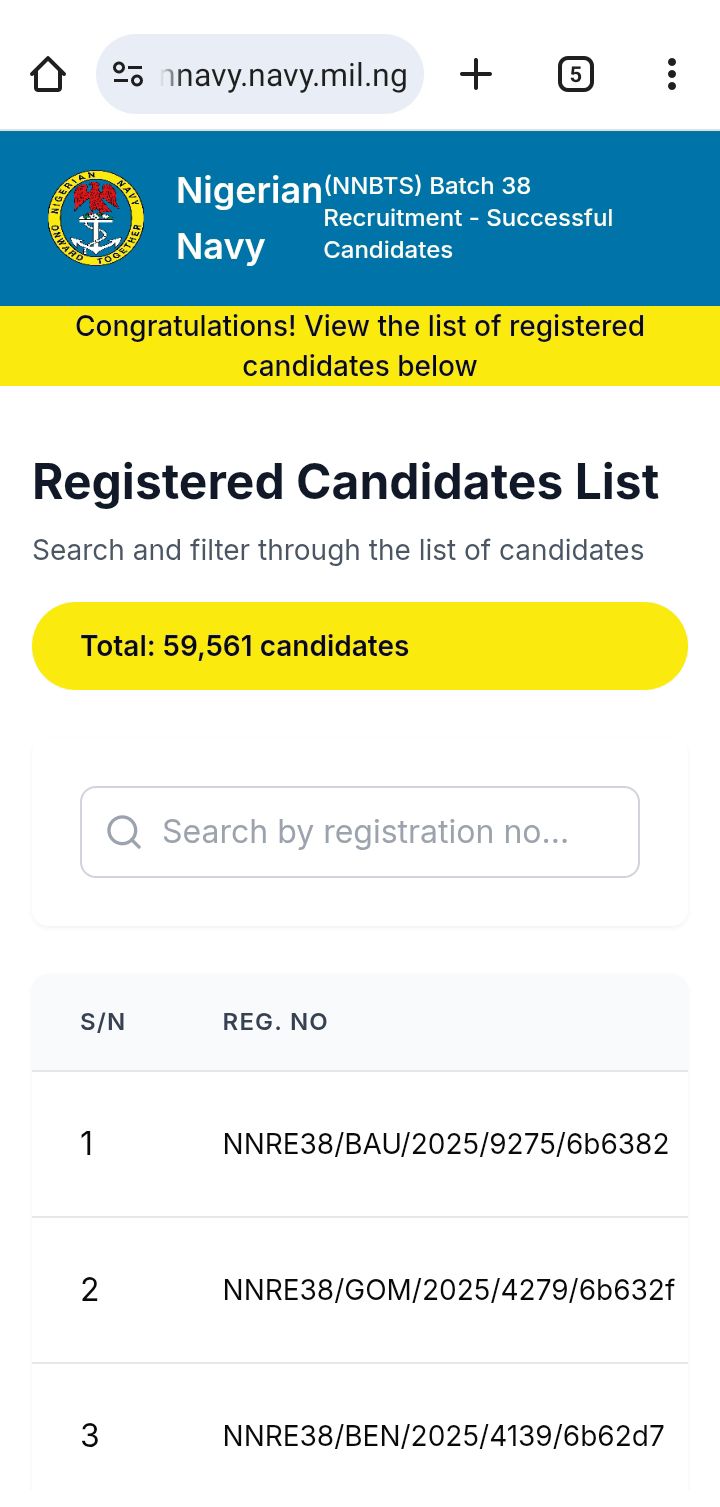Click the magnifier search icon
This screenshot has width=720, height=1507.
point(124,832)
